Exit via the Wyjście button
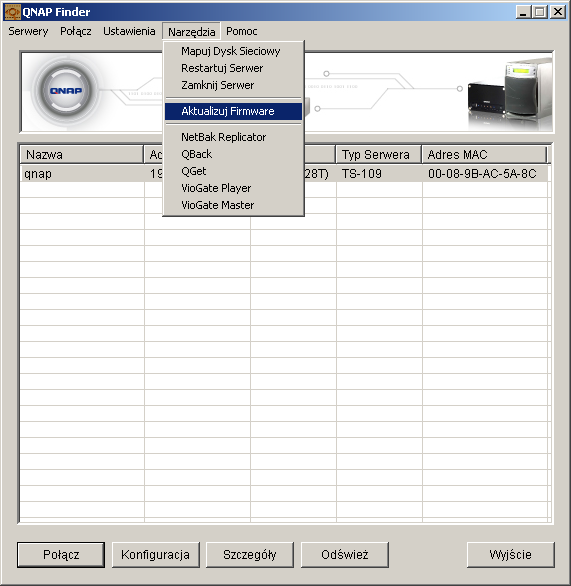Viewport: 571px width, 586px height. point(510,555)
